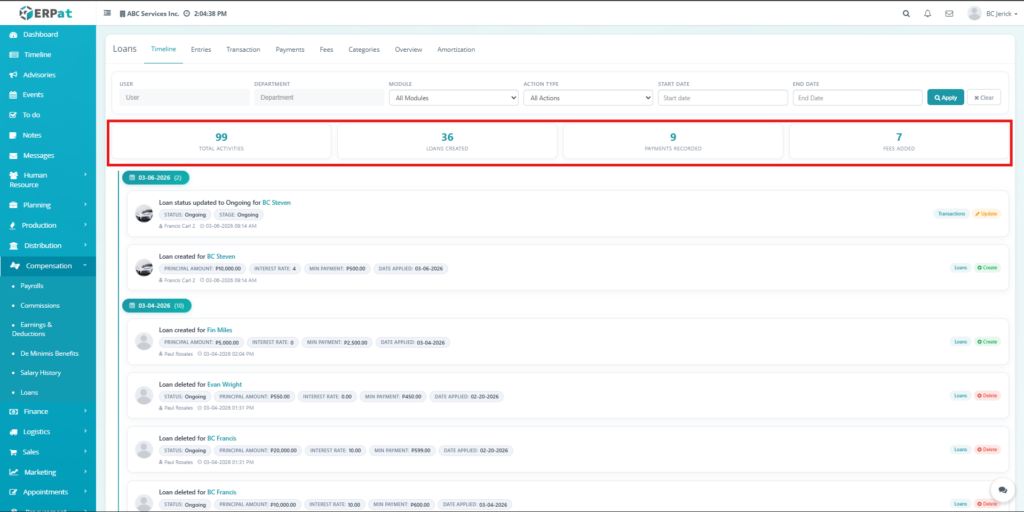Image resolution: width=1024 pixels, height=512 pixels.
Task: Switch to the Amortization tab
Action: (x=455, y=49)
